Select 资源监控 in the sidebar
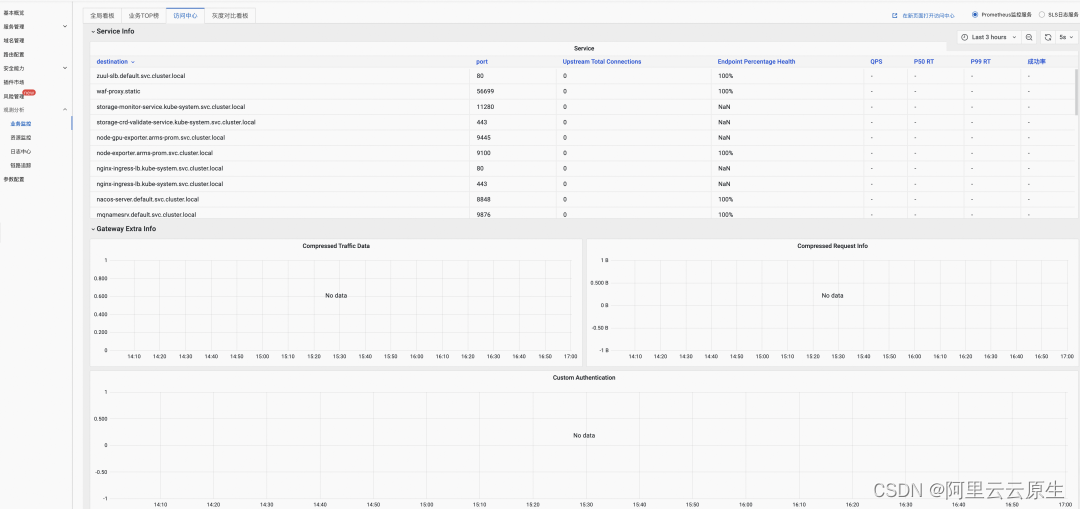Image resolution: width=1080 pixels, height=509 pixels. coord(21,138)
